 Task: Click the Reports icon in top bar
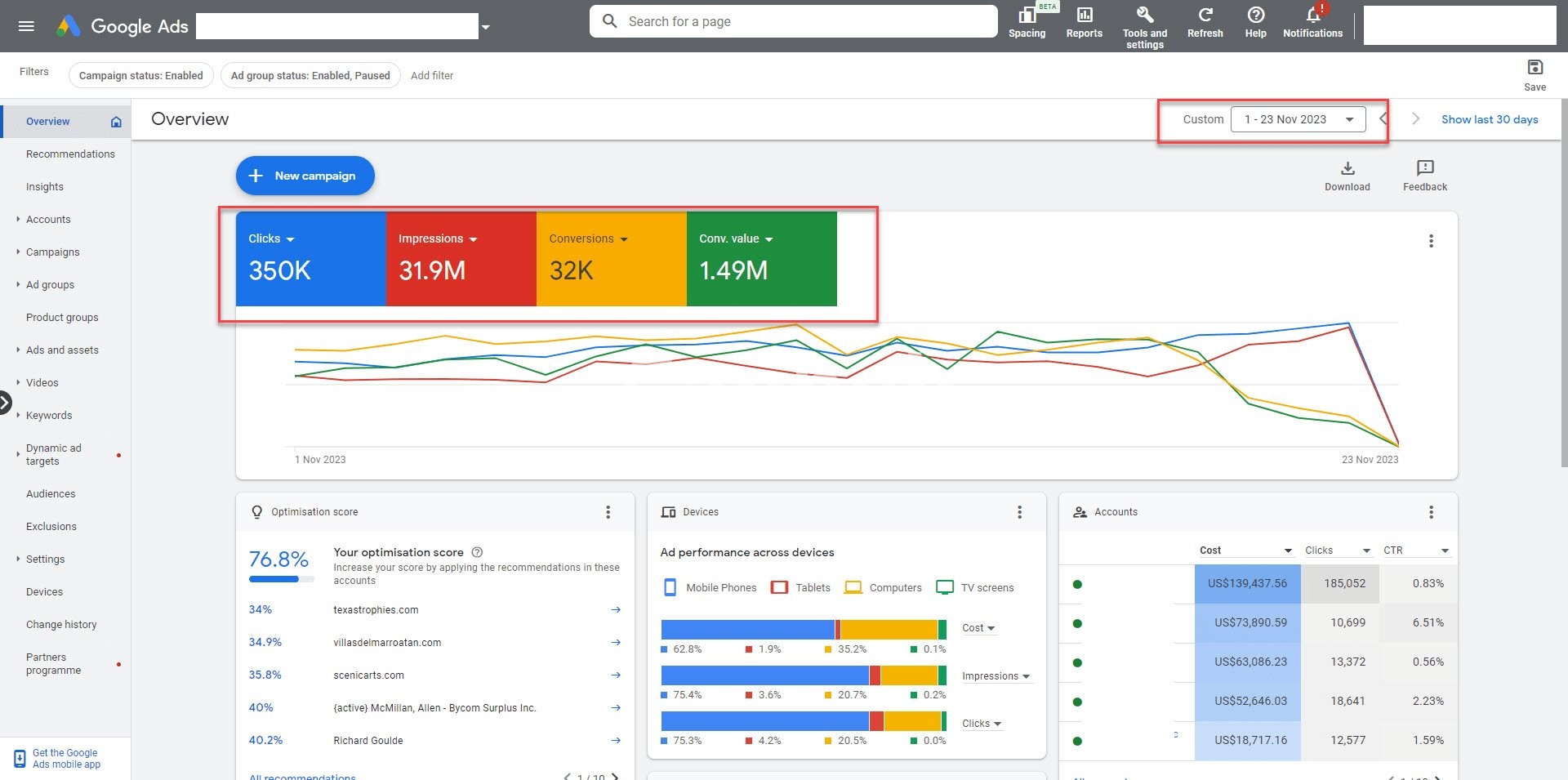click(1084, 16)
